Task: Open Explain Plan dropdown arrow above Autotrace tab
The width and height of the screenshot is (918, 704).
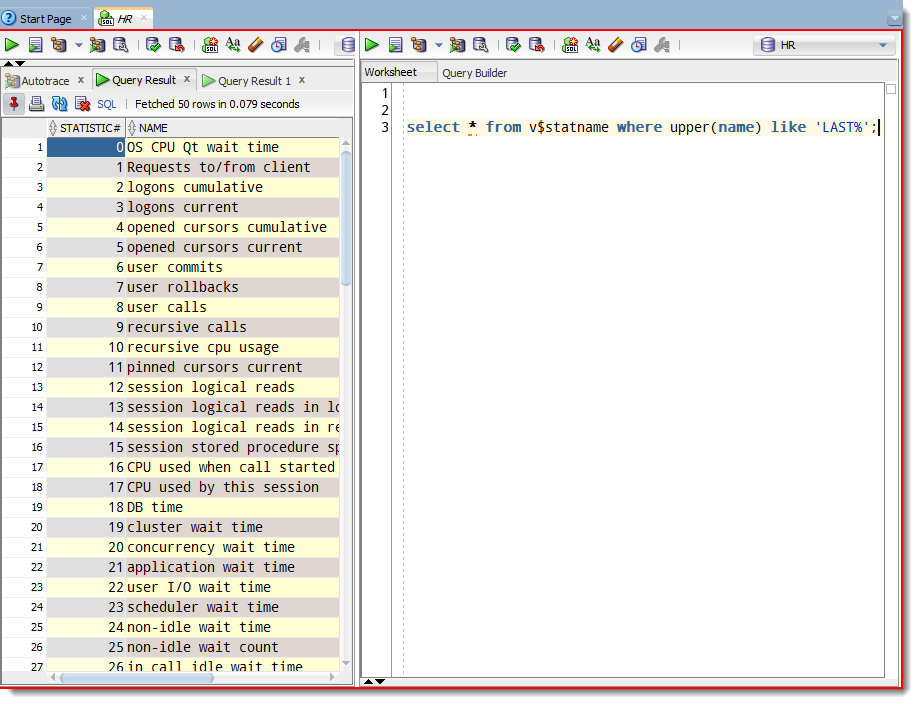Action: point(78,45)
